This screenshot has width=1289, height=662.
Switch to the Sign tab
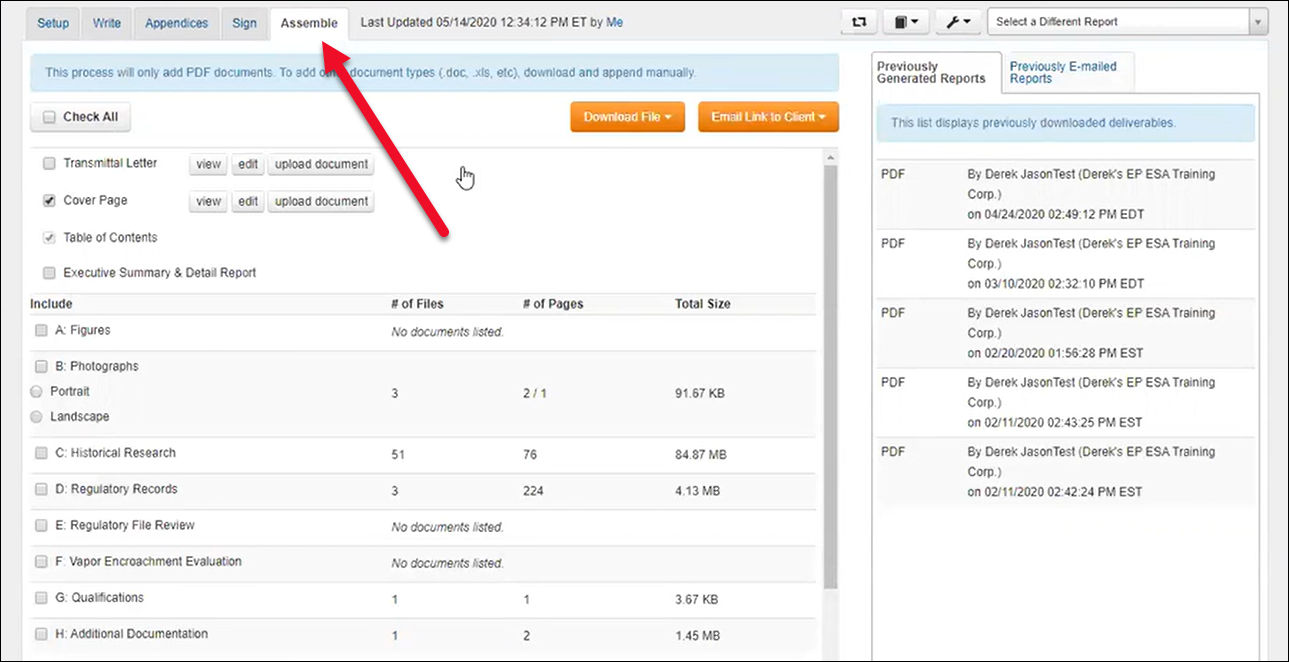point(245,23)
